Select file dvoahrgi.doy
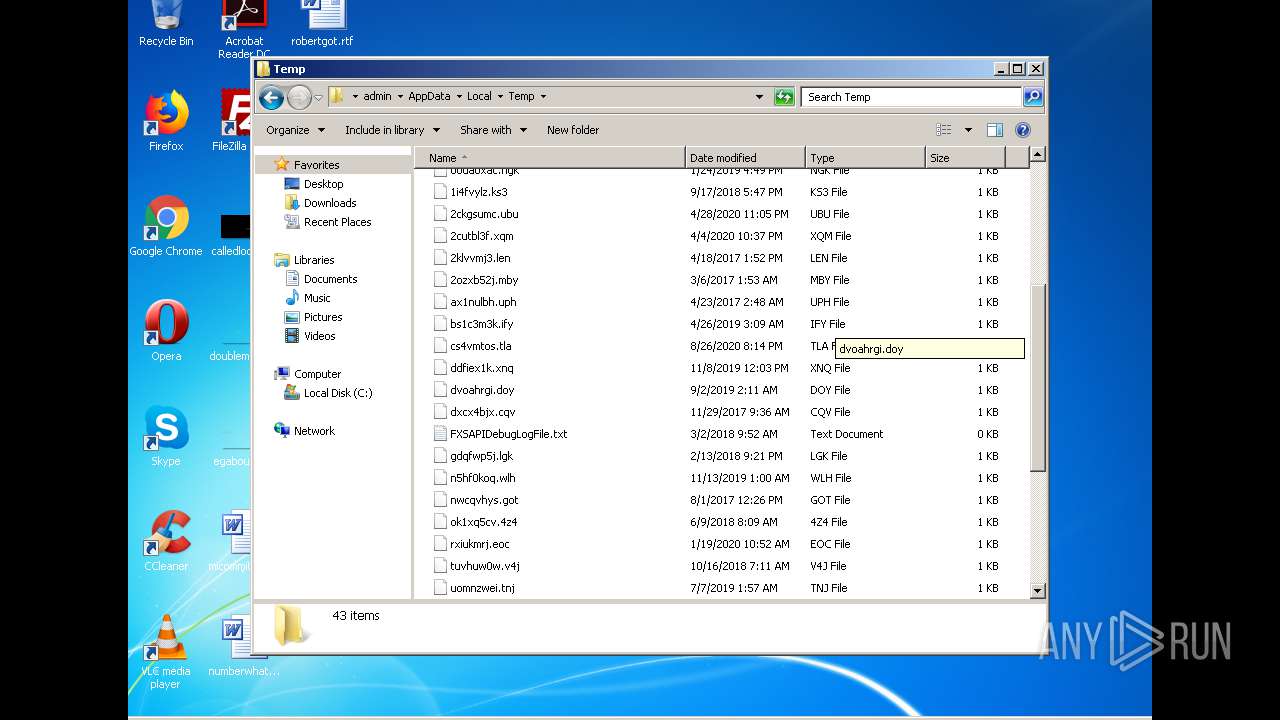The image size is (1280, 720). click(482, 390)
